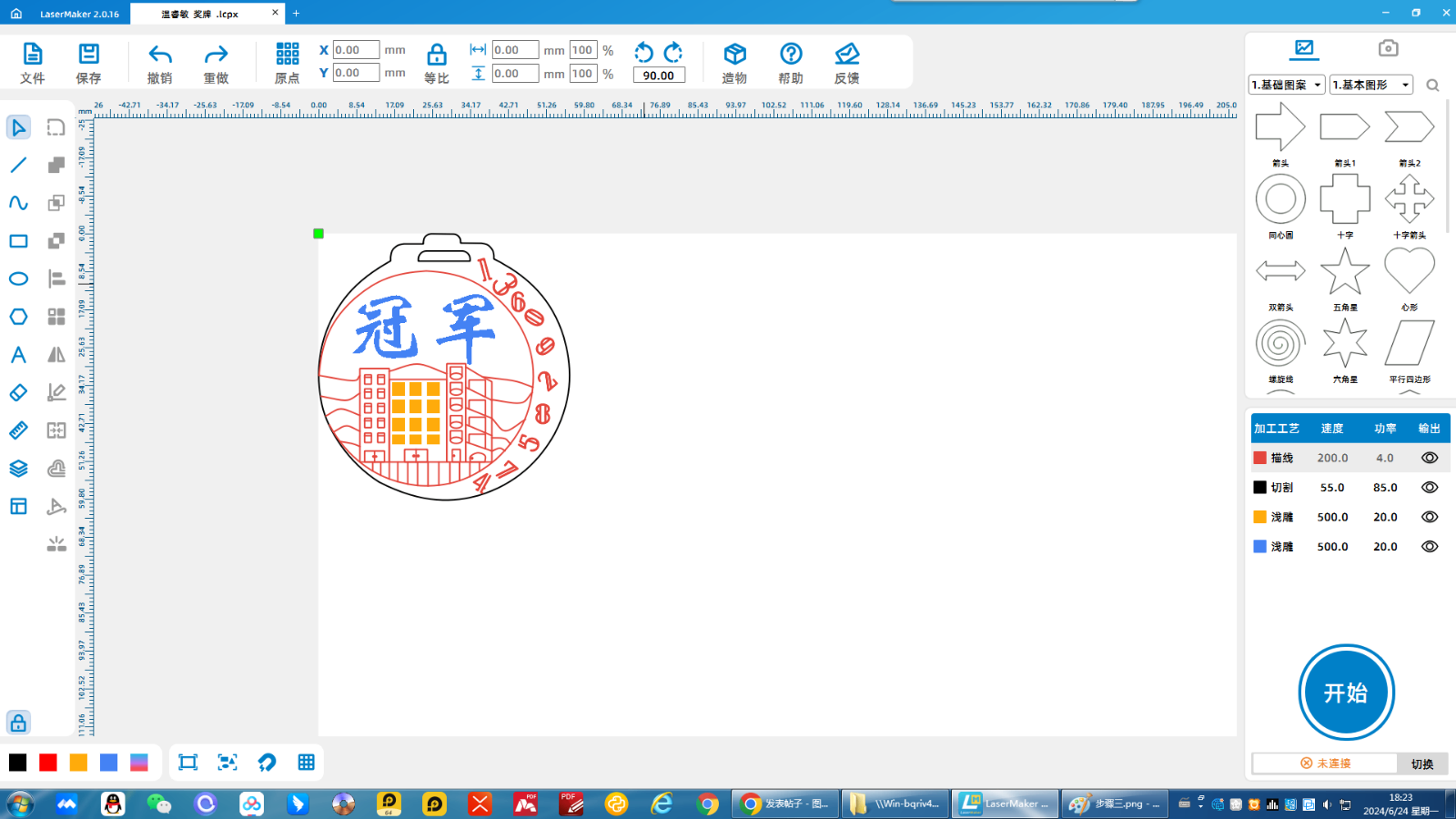Toggle the 等比 proportional lock

coord(436,60)
